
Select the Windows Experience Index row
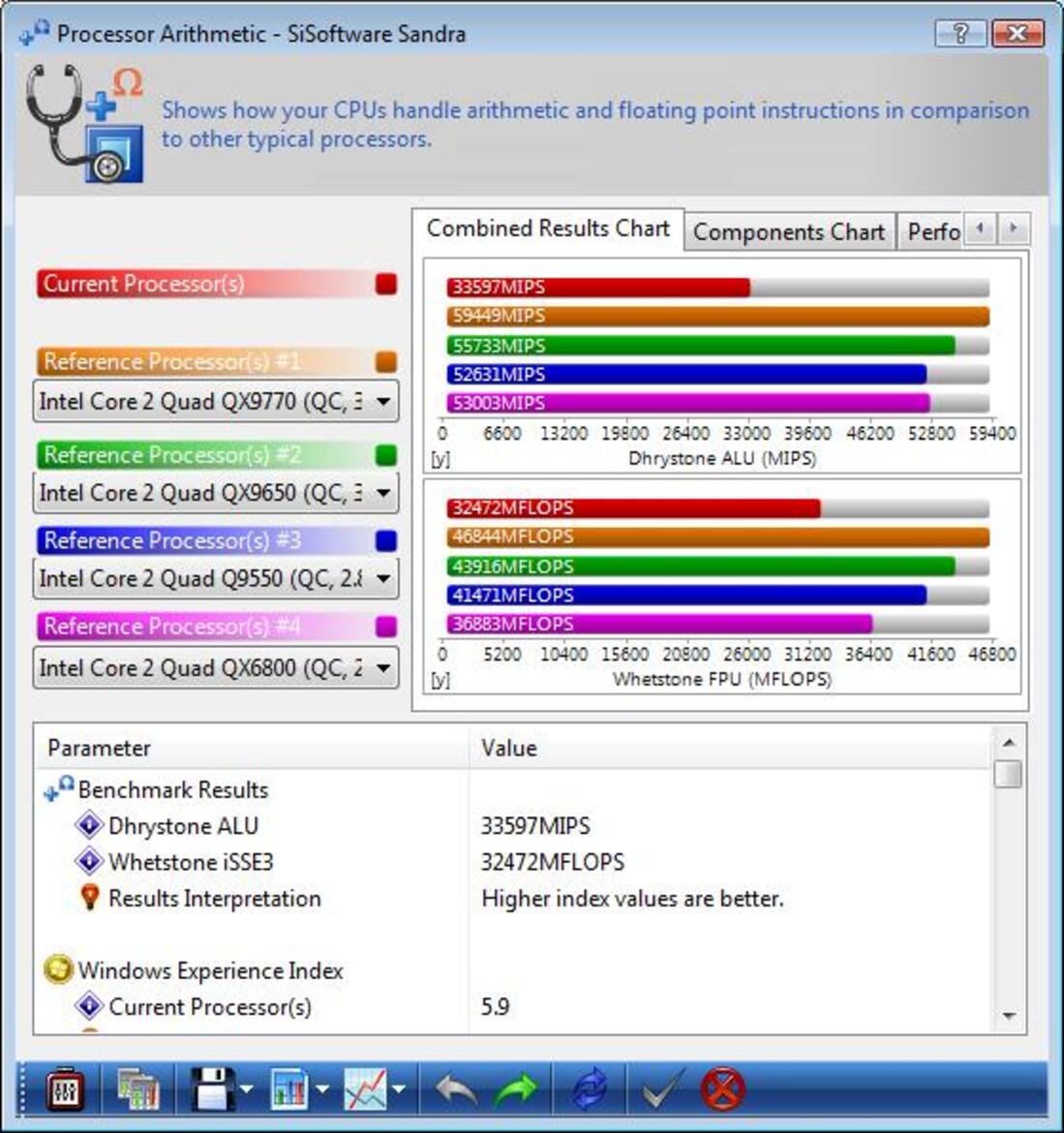(513, 969)
